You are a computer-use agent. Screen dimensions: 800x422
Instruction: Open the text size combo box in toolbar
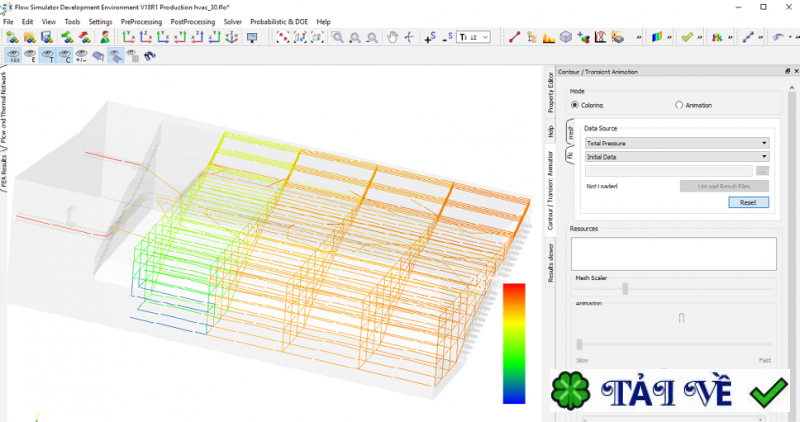(473, 37)
